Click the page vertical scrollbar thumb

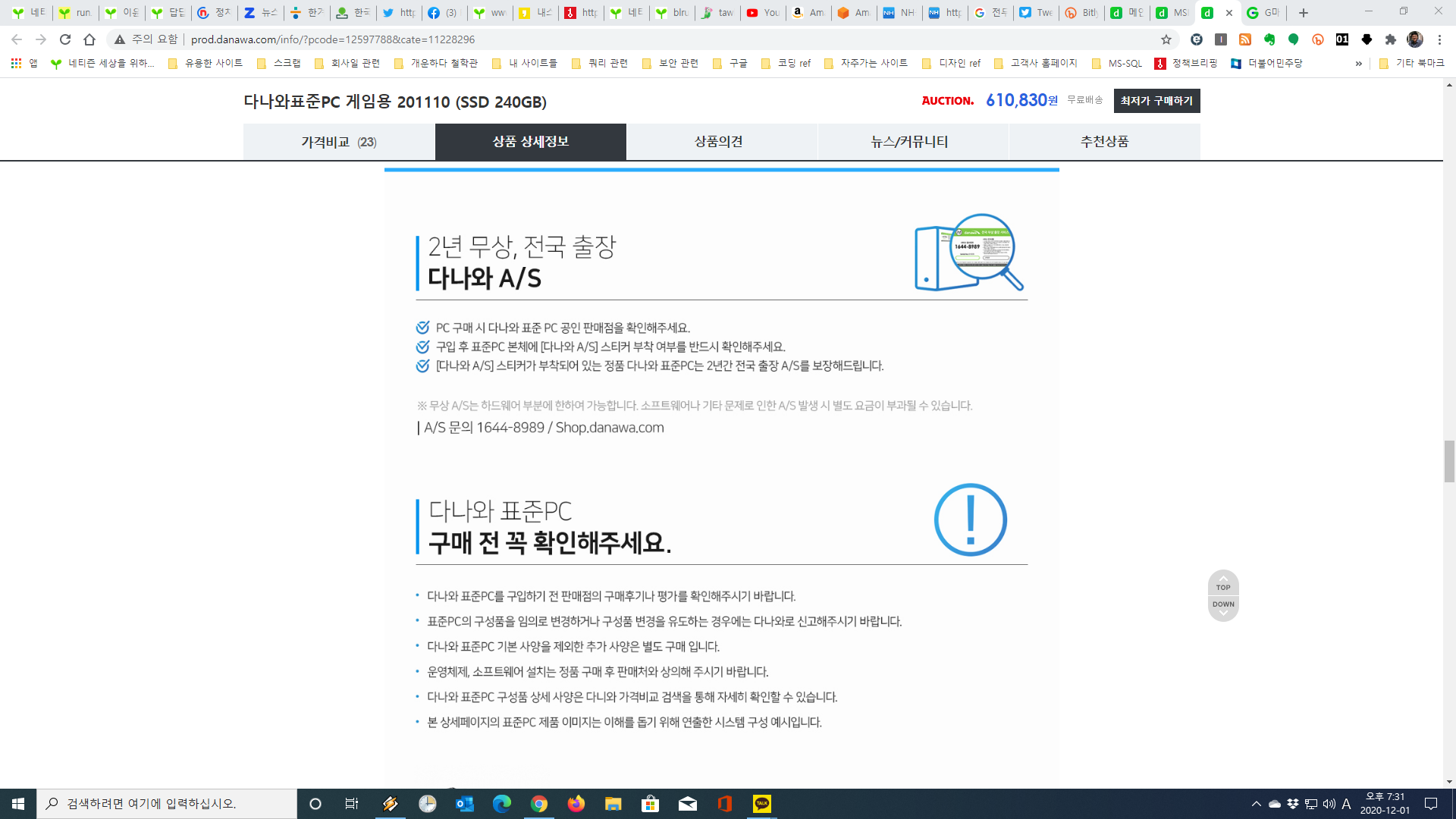pyautogui.click(x=1449, y=461)
